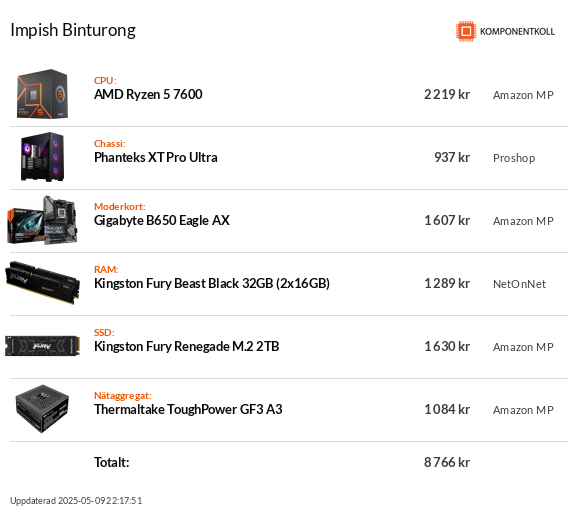Select the Phanteks XT Pro Ultra case image
577x514 pixels.
(43, 157)
